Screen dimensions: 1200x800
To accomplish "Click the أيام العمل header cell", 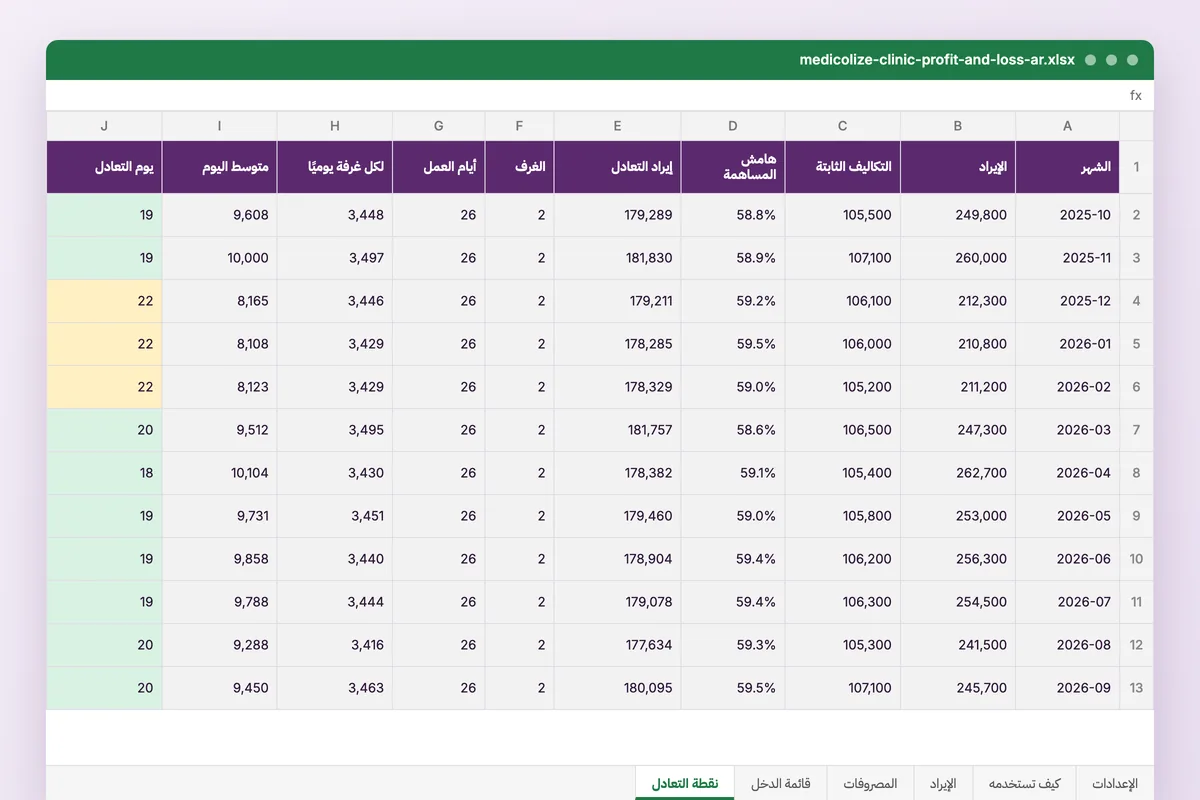I will pos(439,167).
